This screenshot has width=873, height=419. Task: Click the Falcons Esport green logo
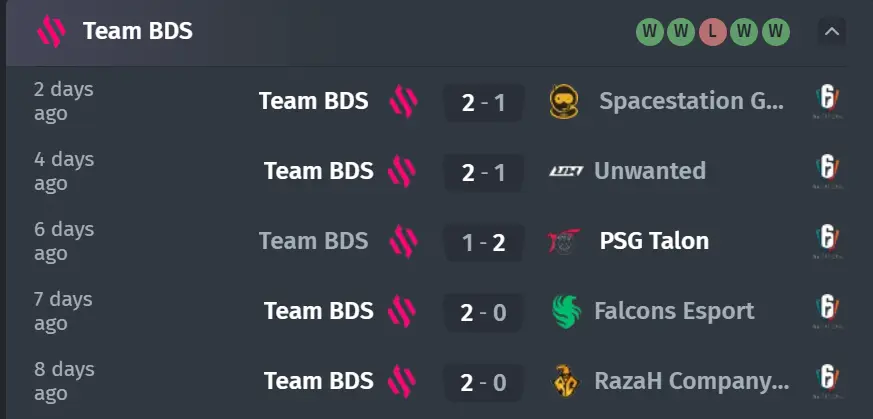click(x=566, y=312)
